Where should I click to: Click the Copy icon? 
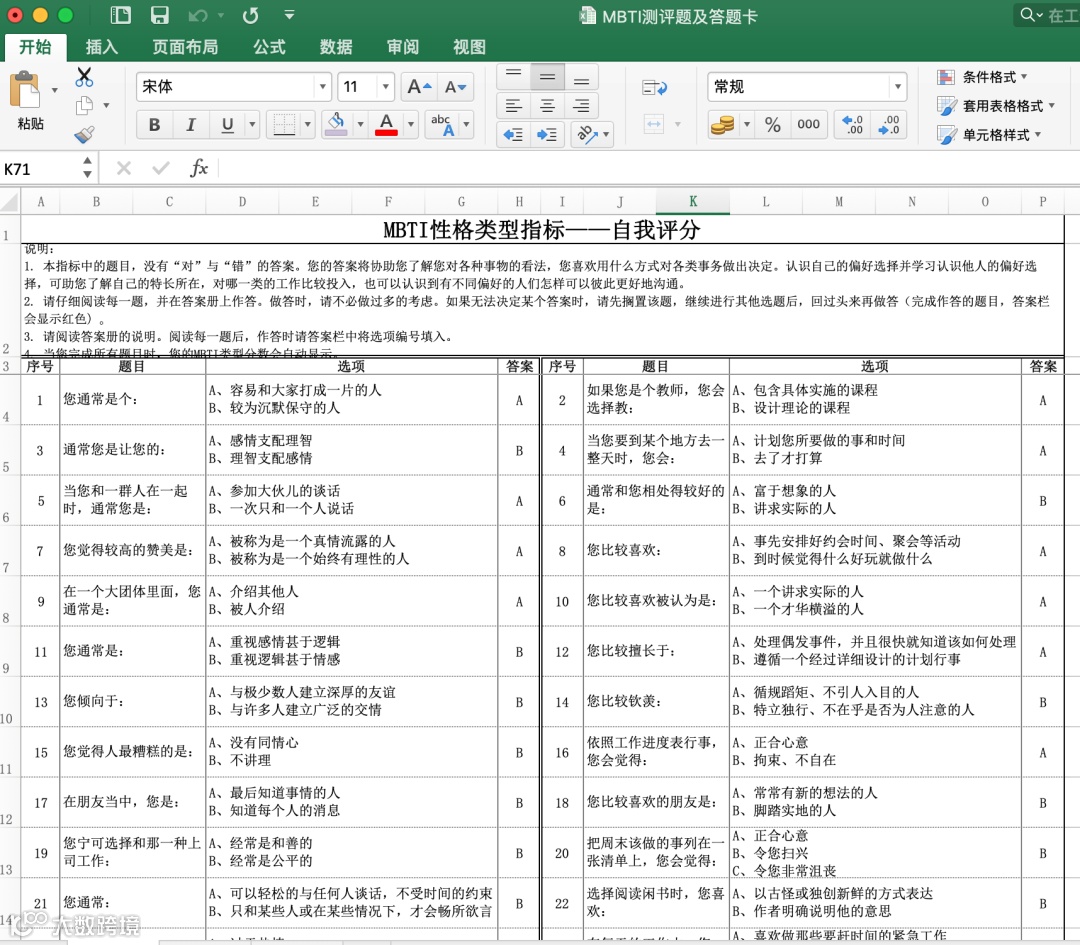[x=84, y=105]
